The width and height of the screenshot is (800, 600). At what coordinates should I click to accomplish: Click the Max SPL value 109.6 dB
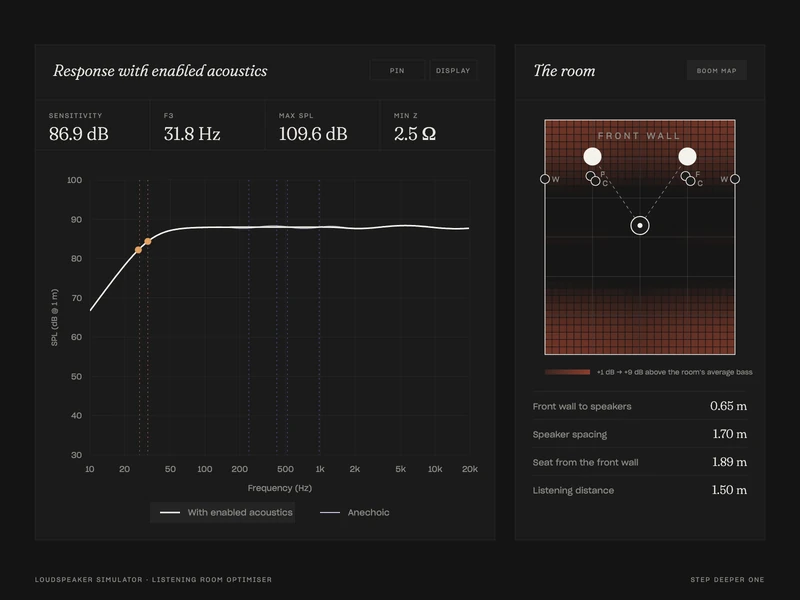click(x=313, y=134)
